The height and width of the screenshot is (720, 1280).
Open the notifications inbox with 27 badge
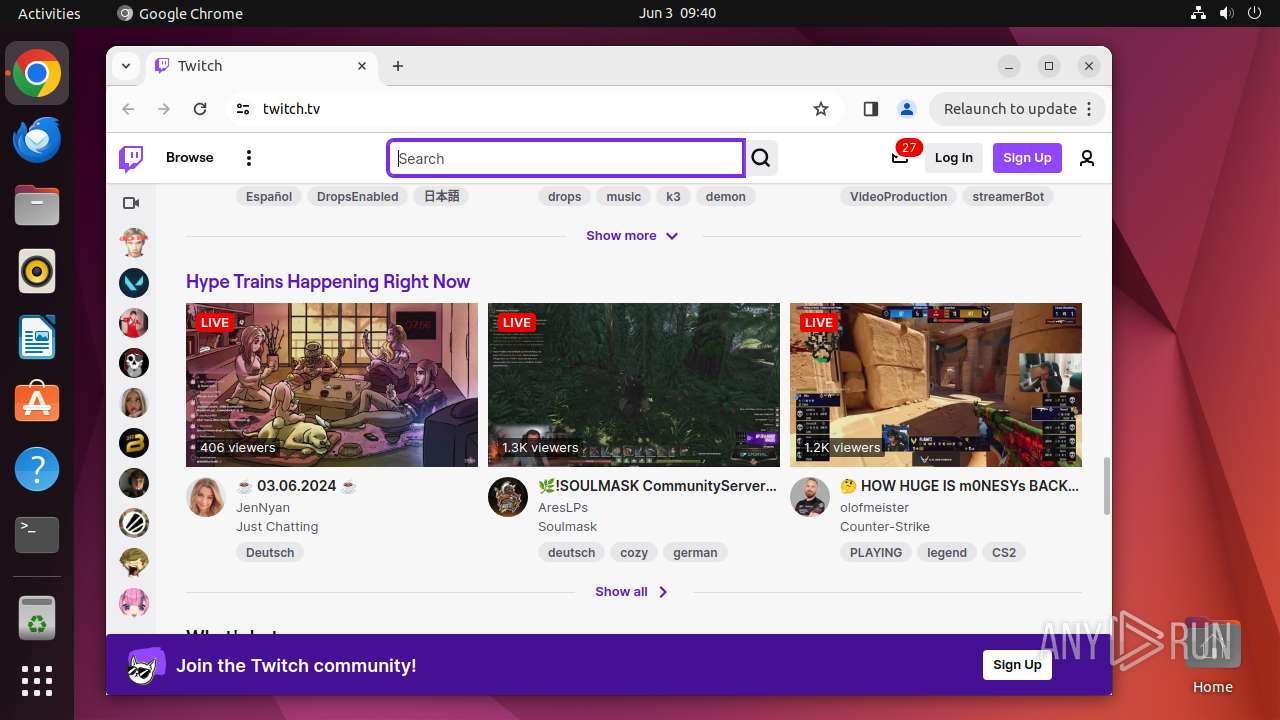pyautogui.click(x=900, y=157)
